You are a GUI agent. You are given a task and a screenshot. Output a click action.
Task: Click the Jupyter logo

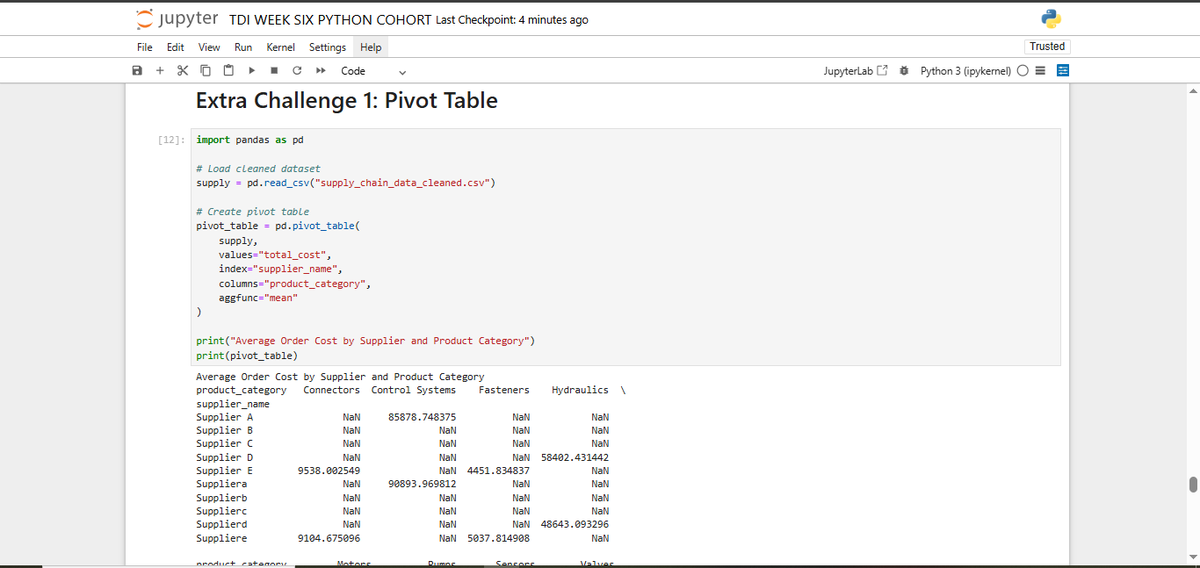tap(179, 19)
